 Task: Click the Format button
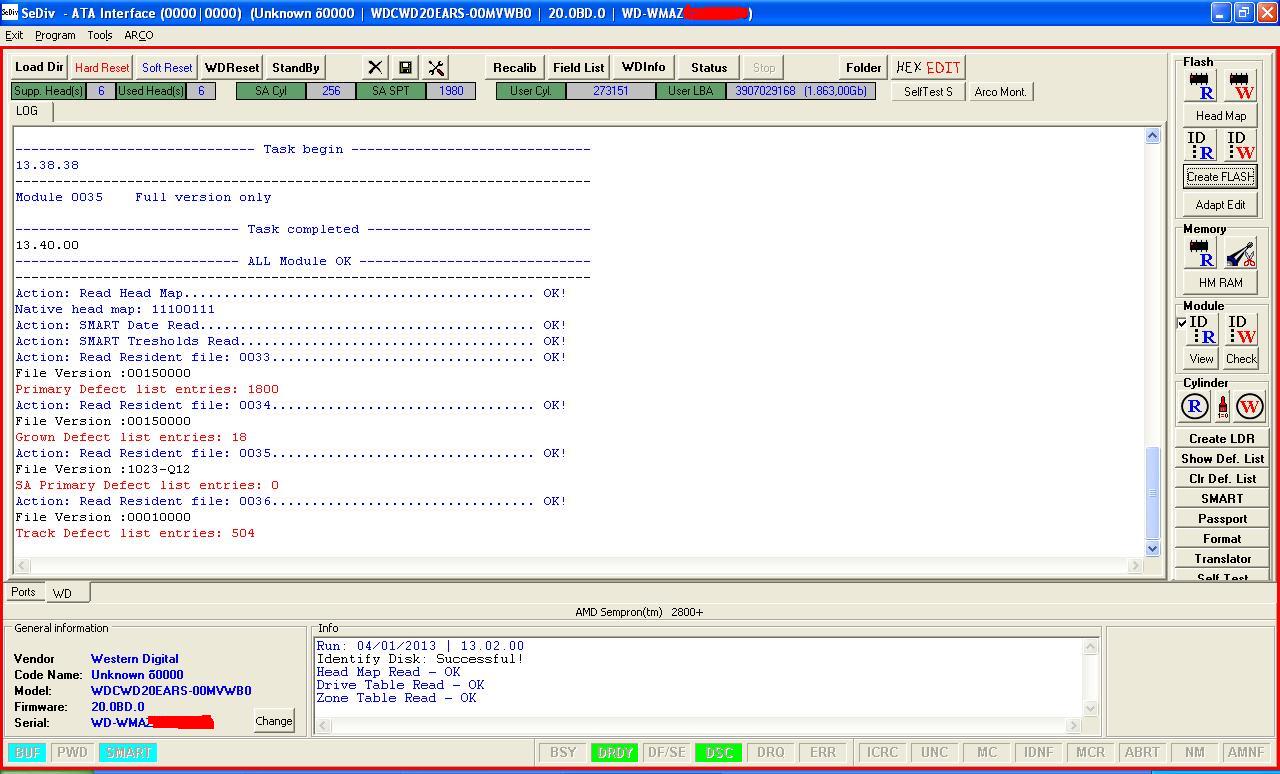coord(1222,538)
